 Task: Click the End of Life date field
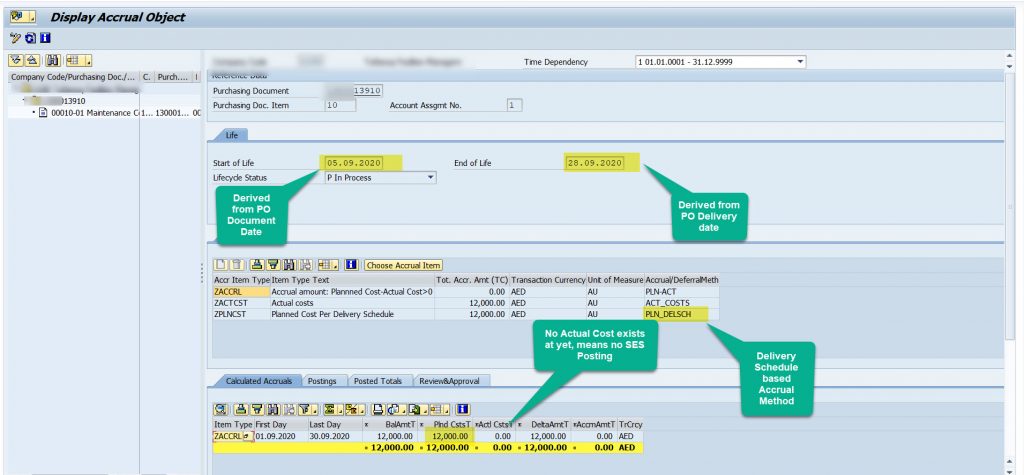click(x=594, y=163)
